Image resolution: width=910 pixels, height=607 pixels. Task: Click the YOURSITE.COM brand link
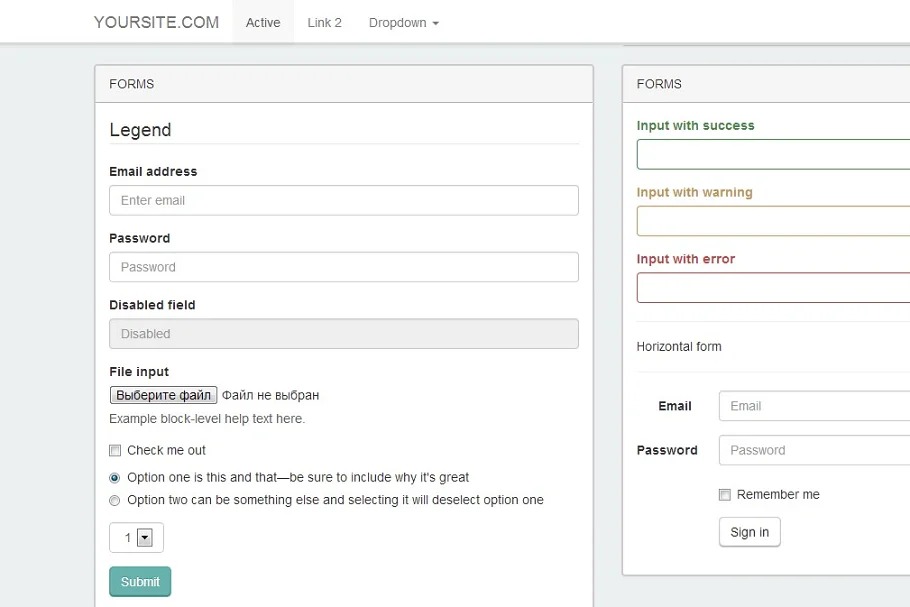[156, 22]
